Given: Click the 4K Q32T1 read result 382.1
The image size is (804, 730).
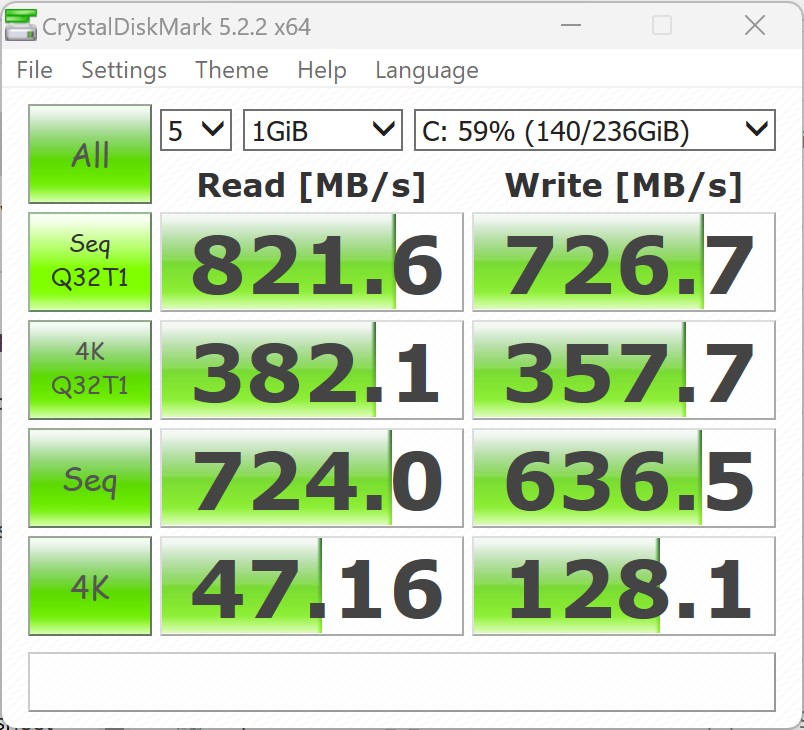Looking at the screenshot, I should 312,370.
